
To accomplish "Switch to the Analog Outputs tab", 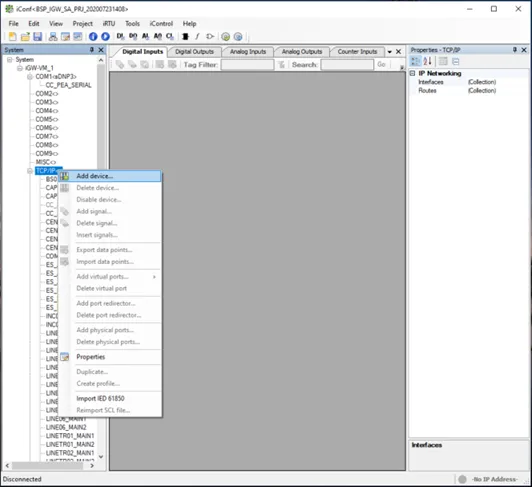I will (x=302, y=52).
